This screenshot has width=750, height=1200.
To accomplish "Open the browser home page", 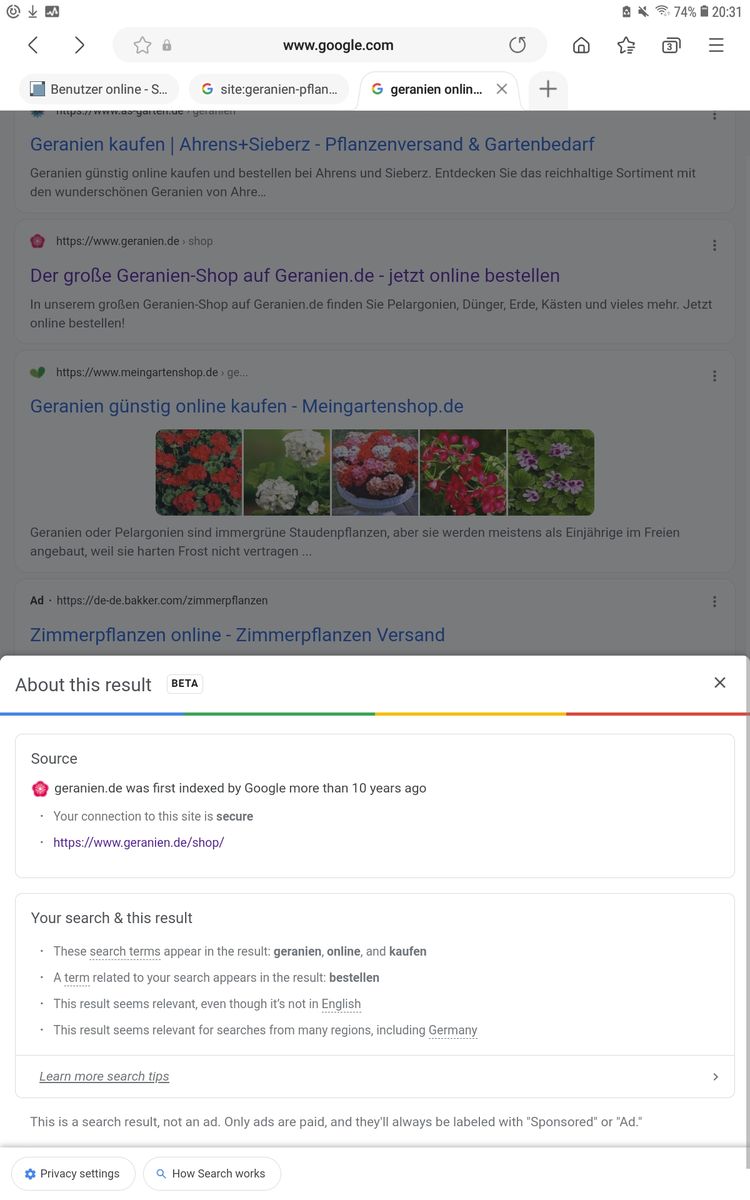I will click(x=581, y=45).
